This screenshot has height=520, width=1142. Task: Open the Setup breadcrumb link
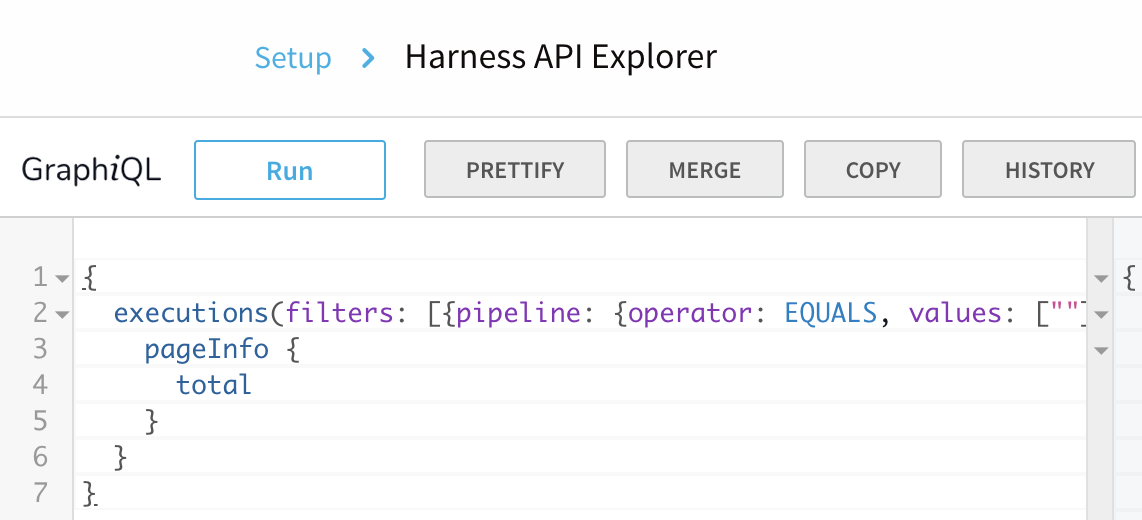293,58
